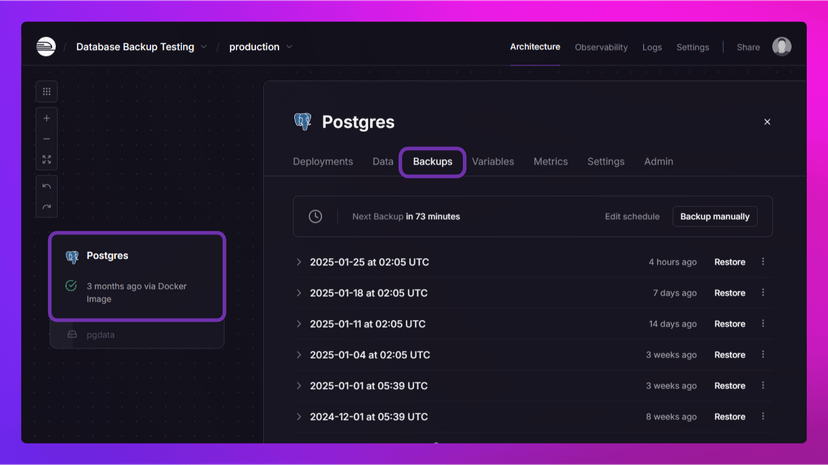This screenshot has height=465, width=828.
Task: Click the Edit schedule link
Action: 632,217
